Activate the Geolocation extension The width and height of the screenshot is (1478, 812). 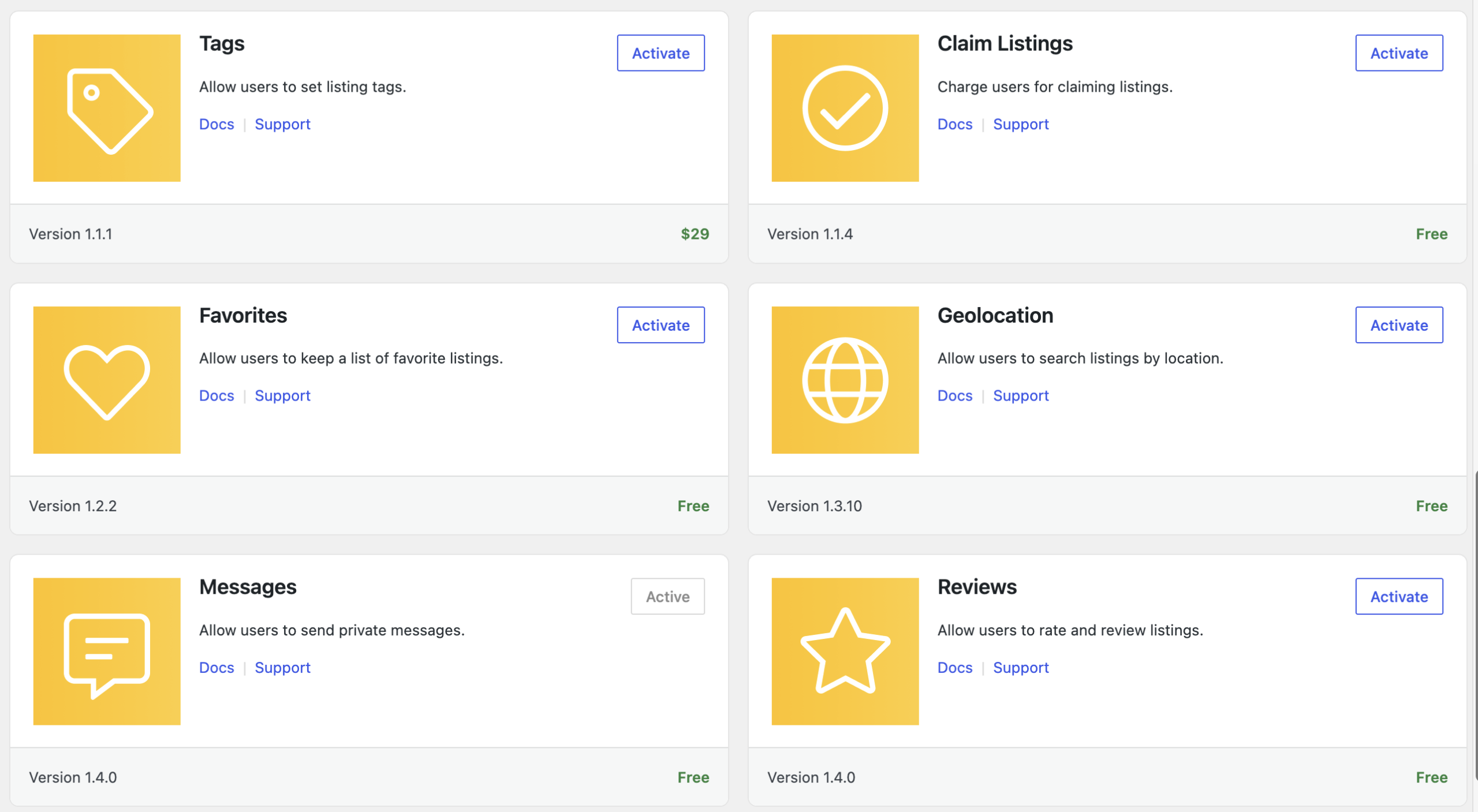point(1399,325)
